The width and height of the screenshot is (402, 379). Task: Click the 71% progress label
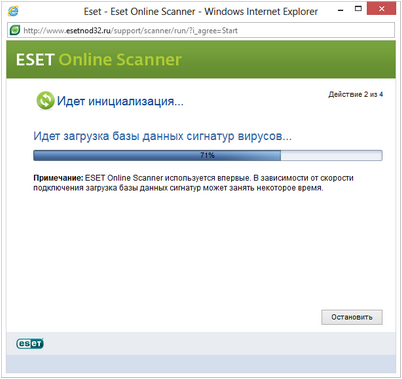pos(207,155)
